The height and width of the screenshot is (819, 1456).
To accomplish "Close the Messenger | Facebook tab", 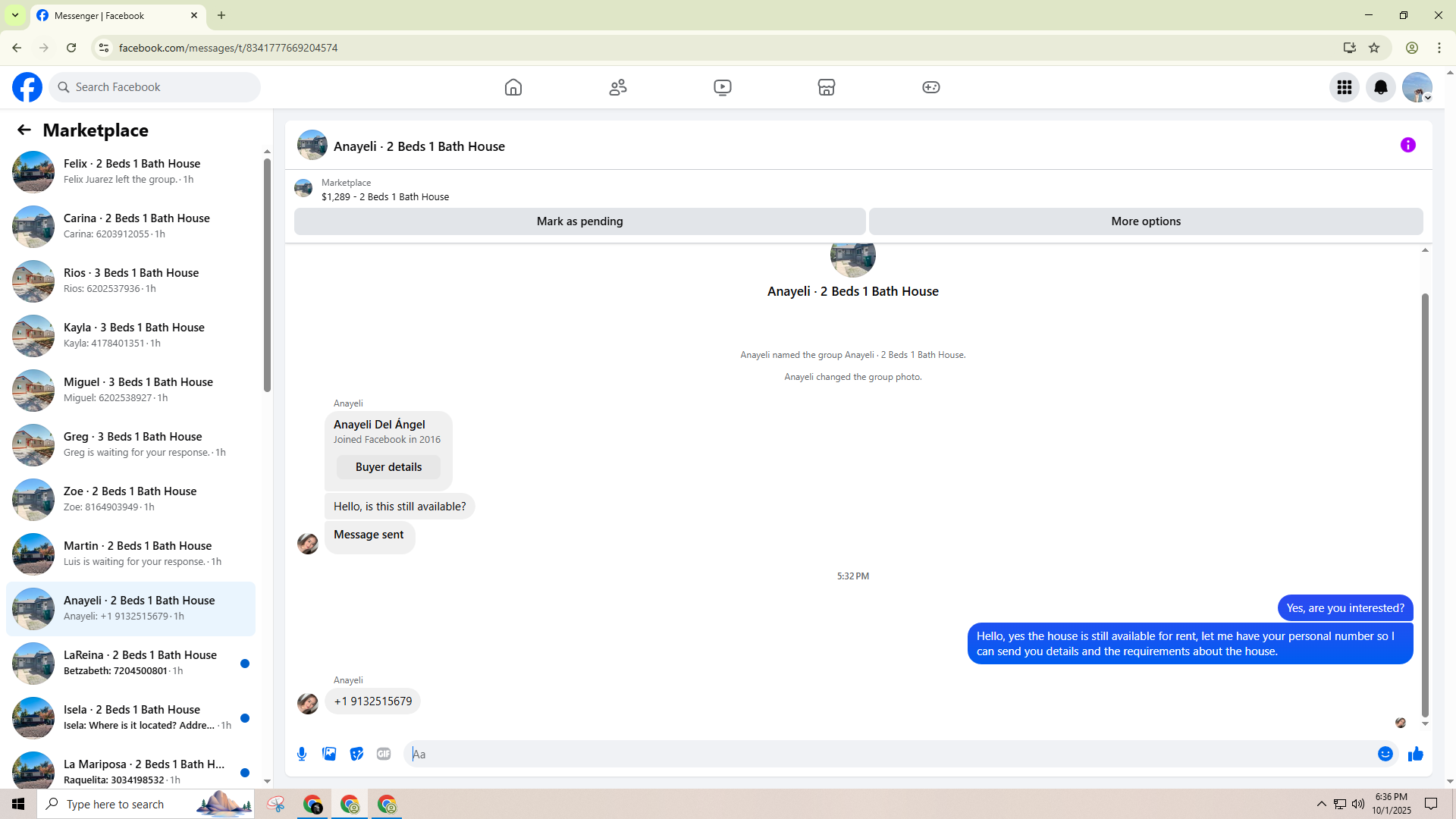I will tap(194, 15).
